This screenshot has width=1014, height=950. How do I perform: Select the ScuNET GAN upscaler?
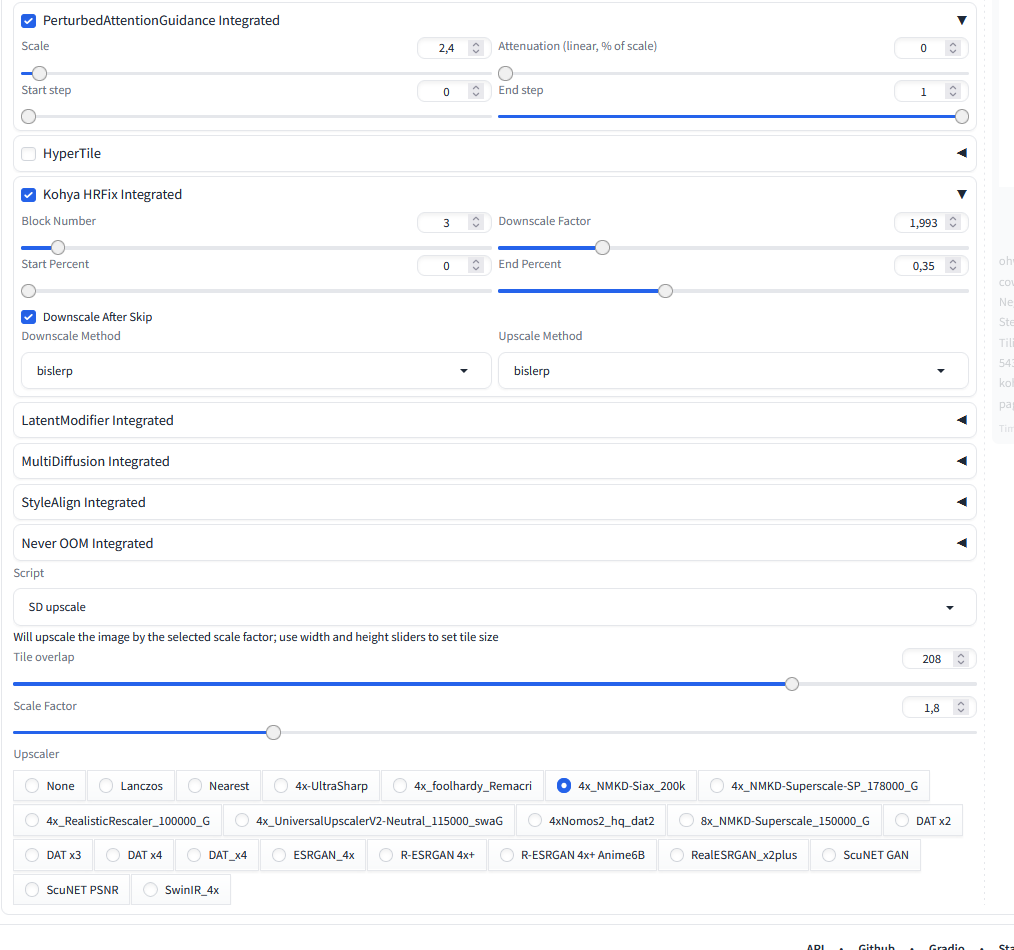coord(865,855)
